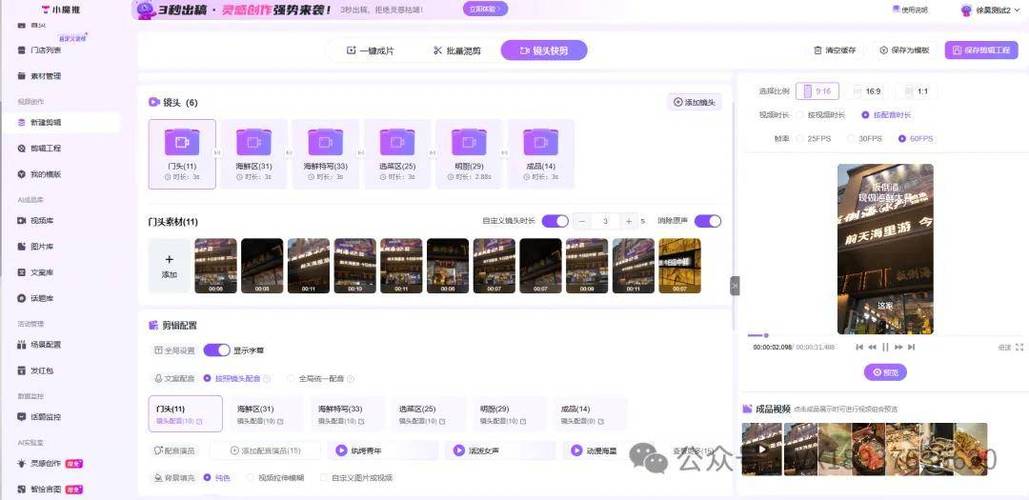The width and height of the screenshot is (1029, 500).
Task: Enter fullscreen for the video preview
Action: point(1019,347)
